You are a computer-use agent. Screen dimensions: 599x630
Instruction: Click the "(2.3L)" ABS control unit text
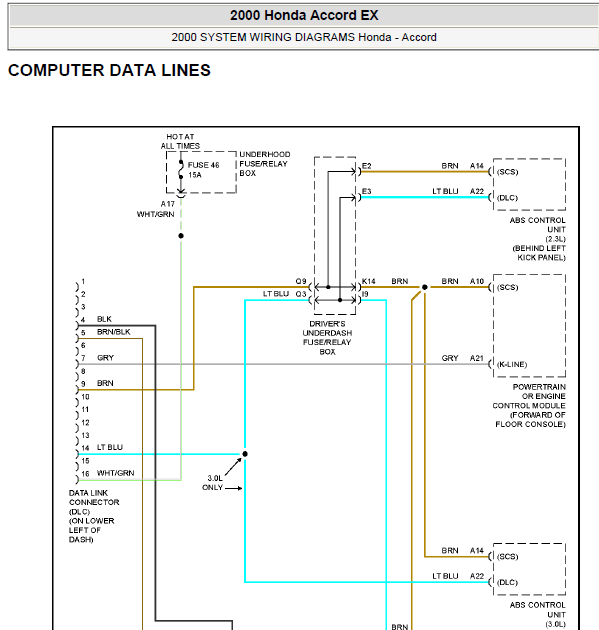(555, 239)
